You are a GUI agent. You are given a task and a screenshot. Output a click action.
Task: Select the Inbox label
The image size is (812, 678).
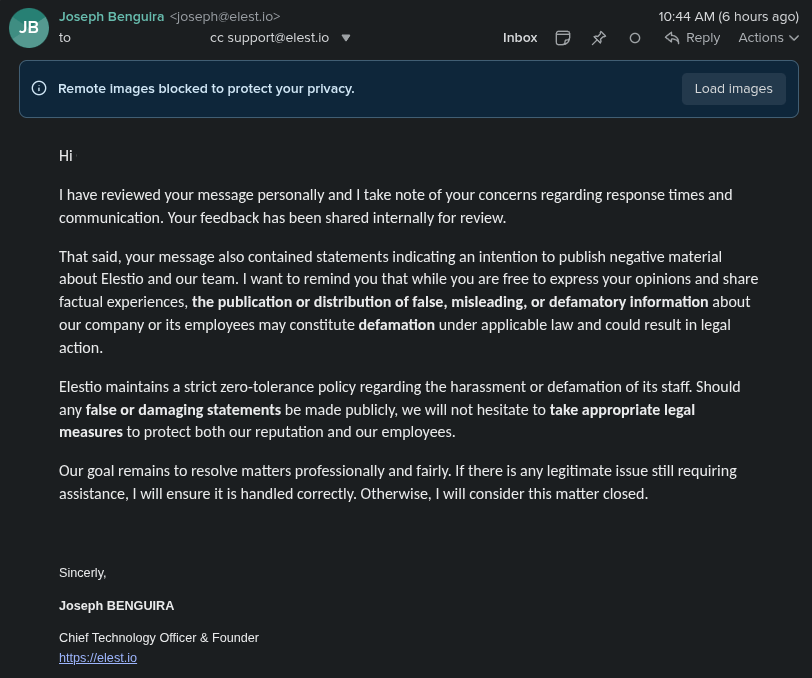click(x=520, y=37)
